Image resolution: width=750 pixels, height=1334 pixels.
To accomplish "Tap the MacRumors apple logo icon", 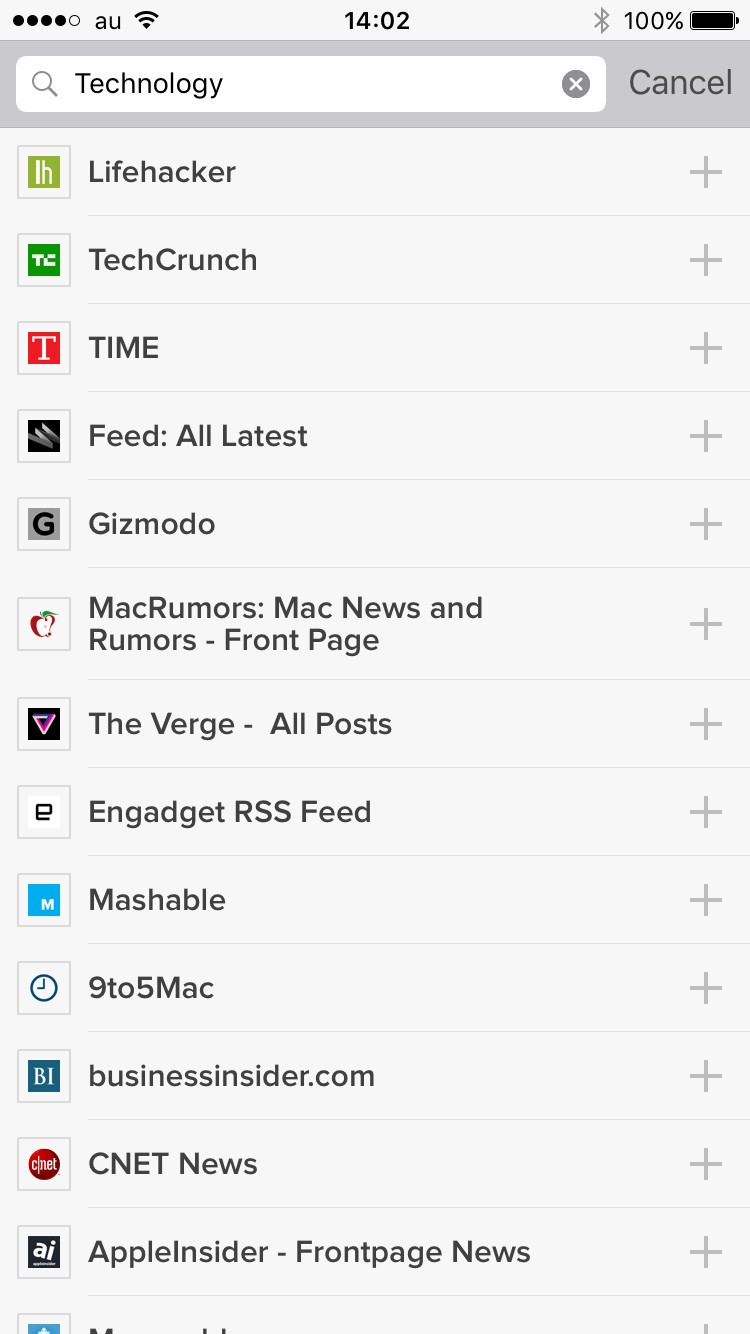I will (44, 624).
